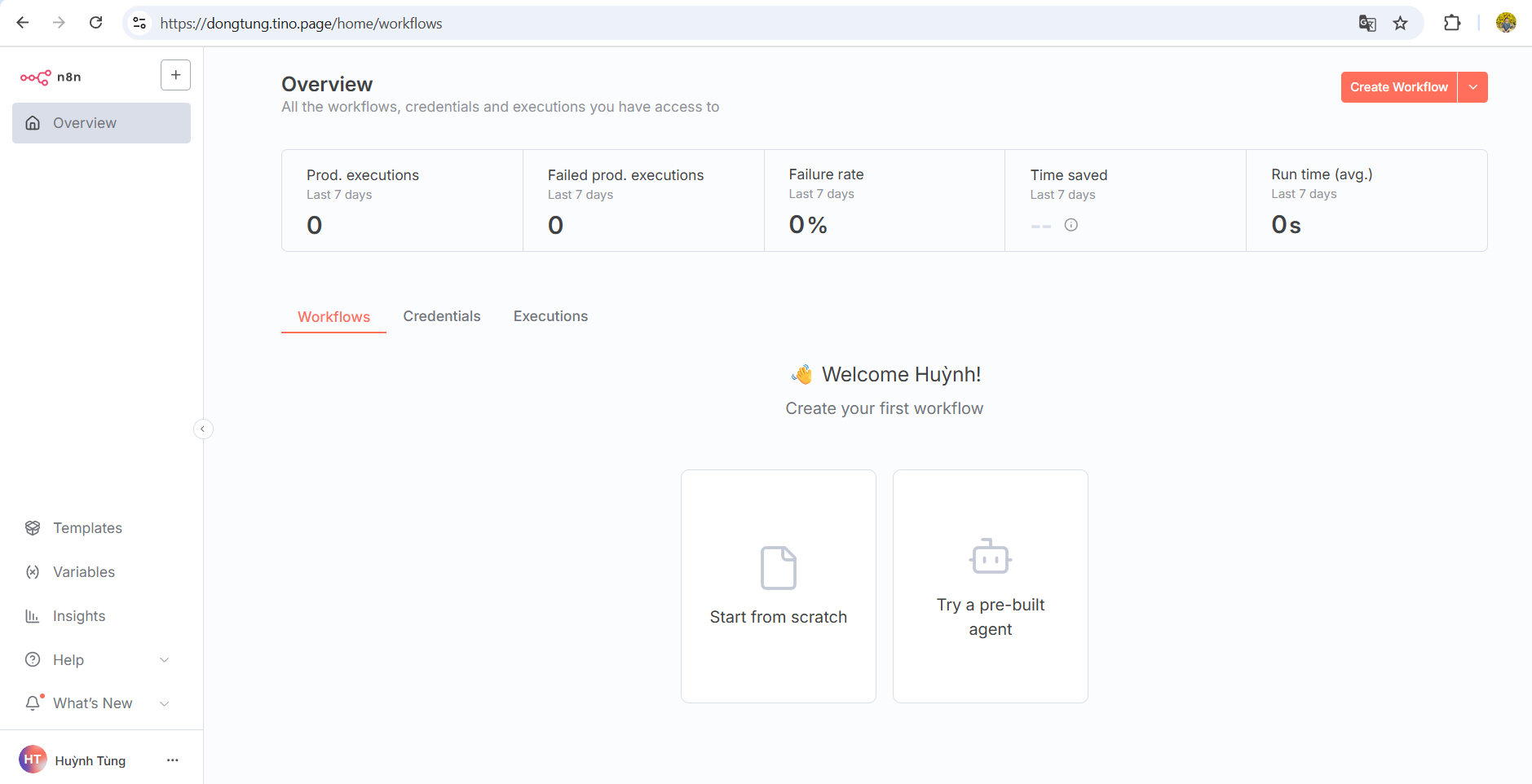Viewport: 1532px width, 784px height.
Task: Click the Create Workflow button
Action: [1398, 87]
